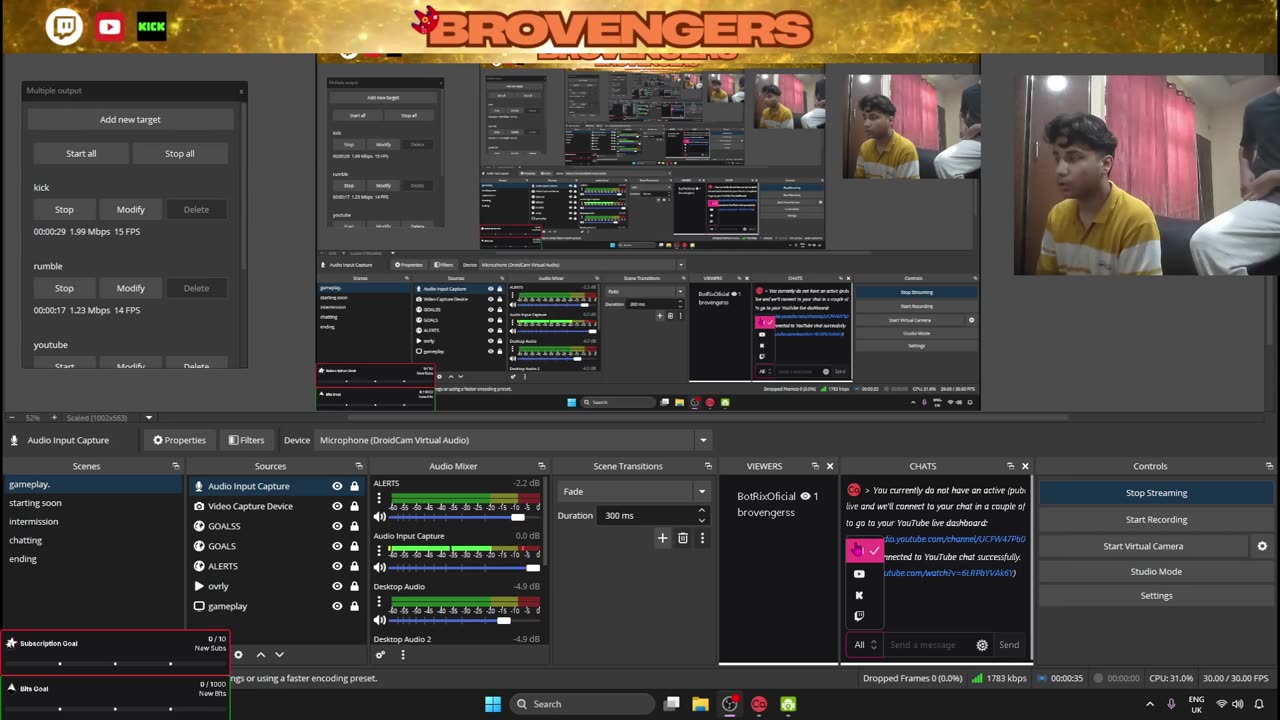Move selected source down
This screenshot has width=1280, height=720.
(279, 655)
